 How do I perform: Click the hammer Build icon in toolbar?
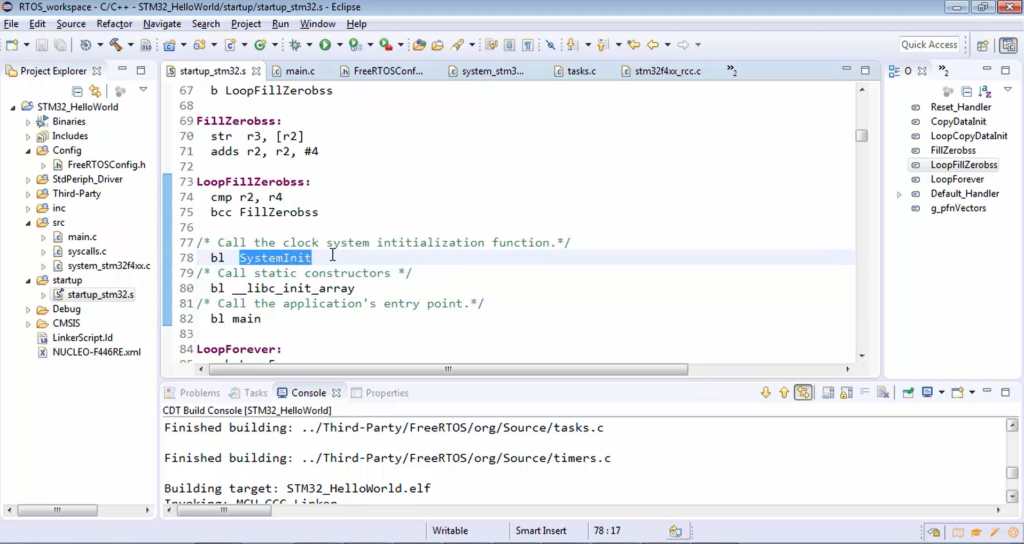click(116, 45)
